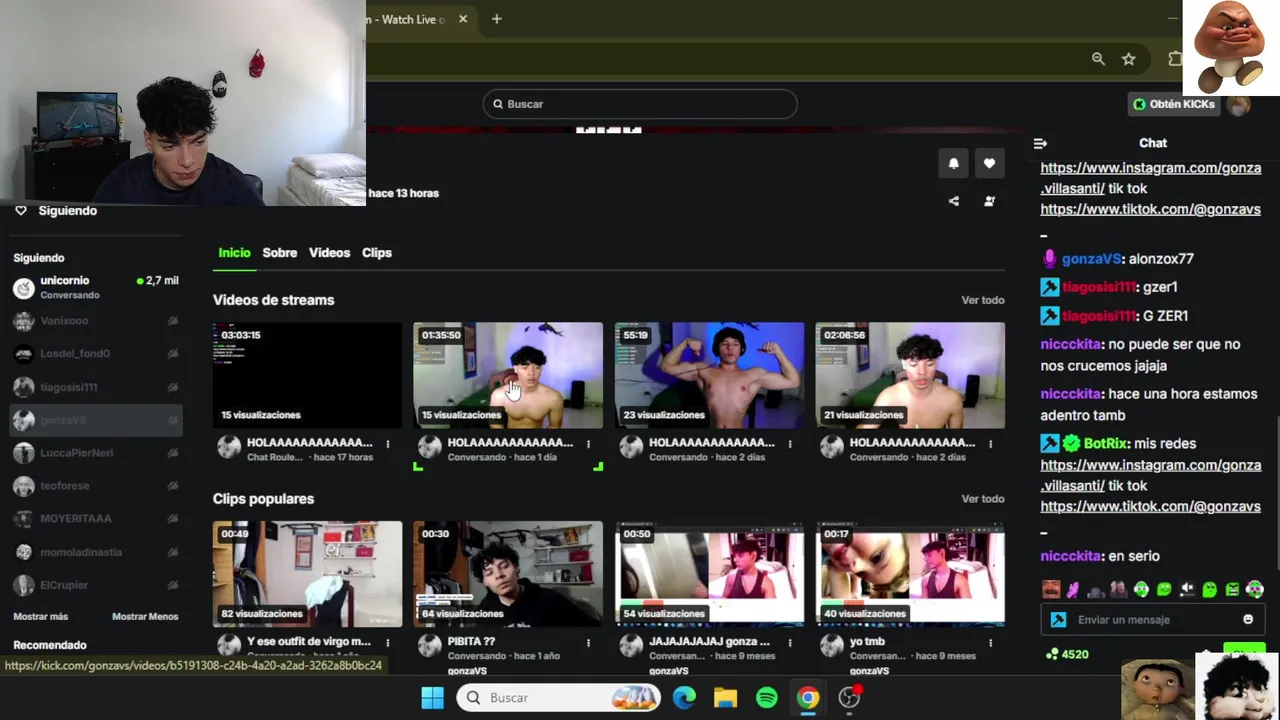Click Ver todo for Videos de streams

coord(983,300)
